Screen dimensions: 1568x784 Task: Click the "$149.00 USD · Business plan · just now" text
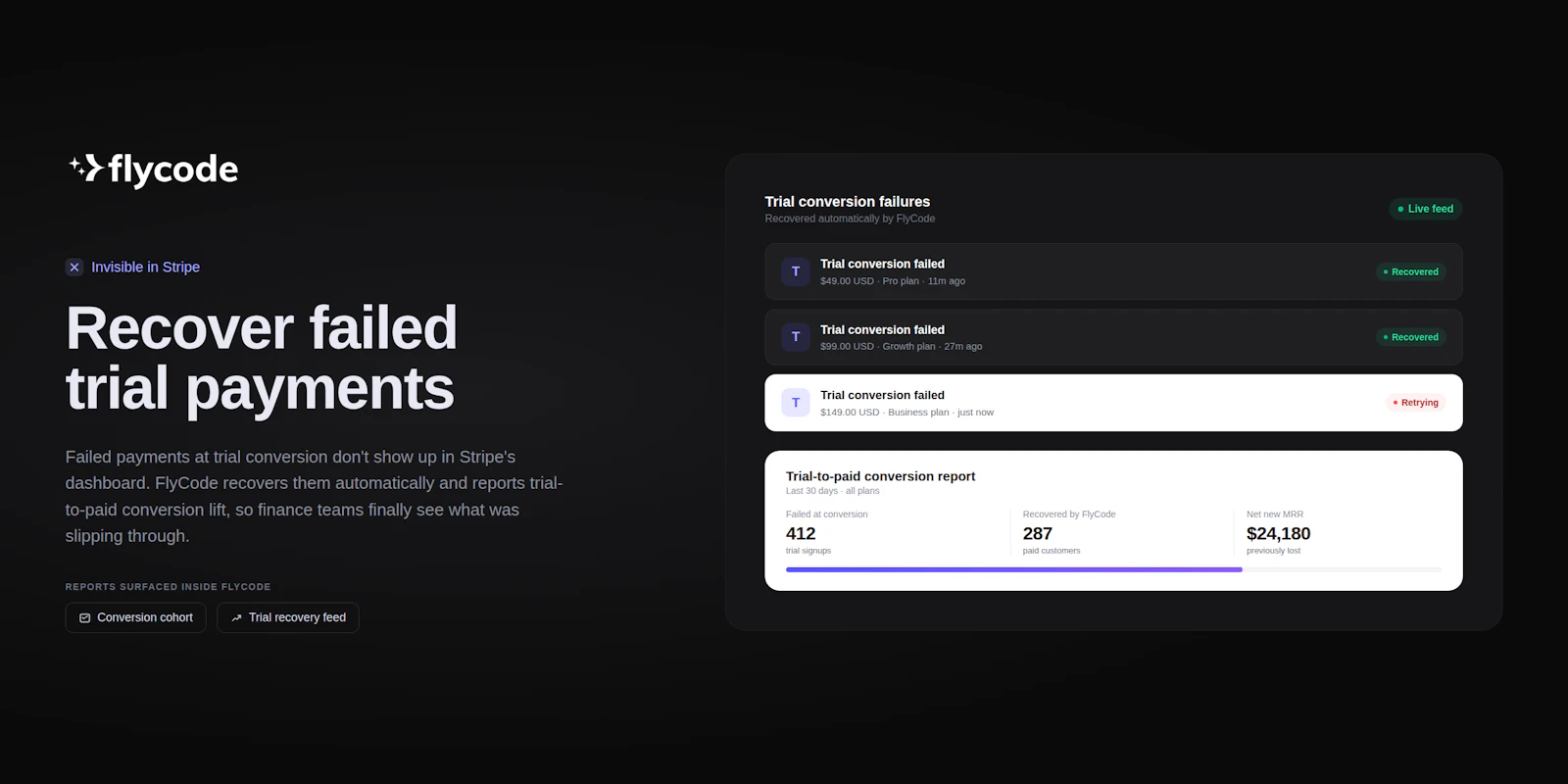pyautogui.click(x=906, y=413)
